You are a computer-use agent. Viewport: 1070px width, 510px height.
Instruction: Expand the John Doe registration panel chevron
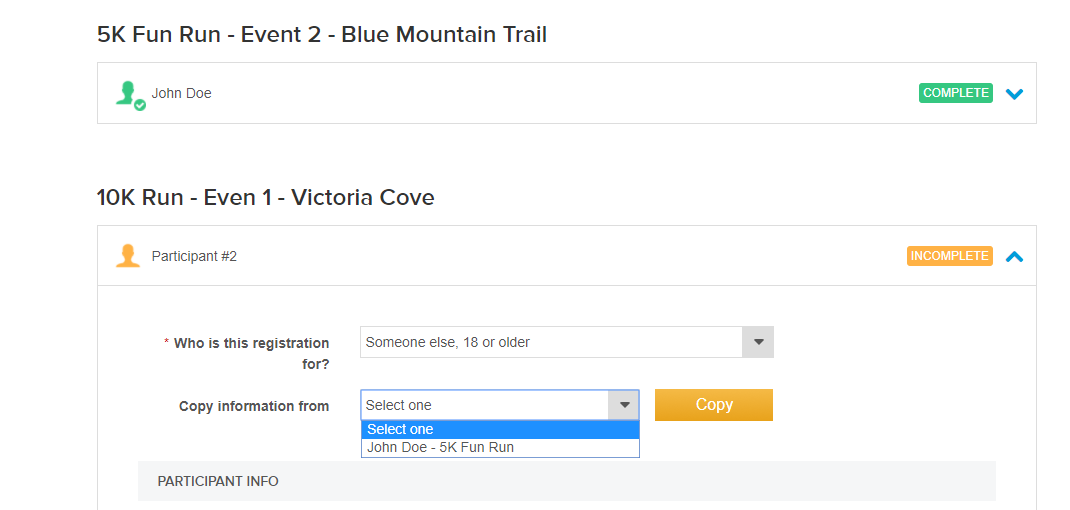(x=1014, y=94)
